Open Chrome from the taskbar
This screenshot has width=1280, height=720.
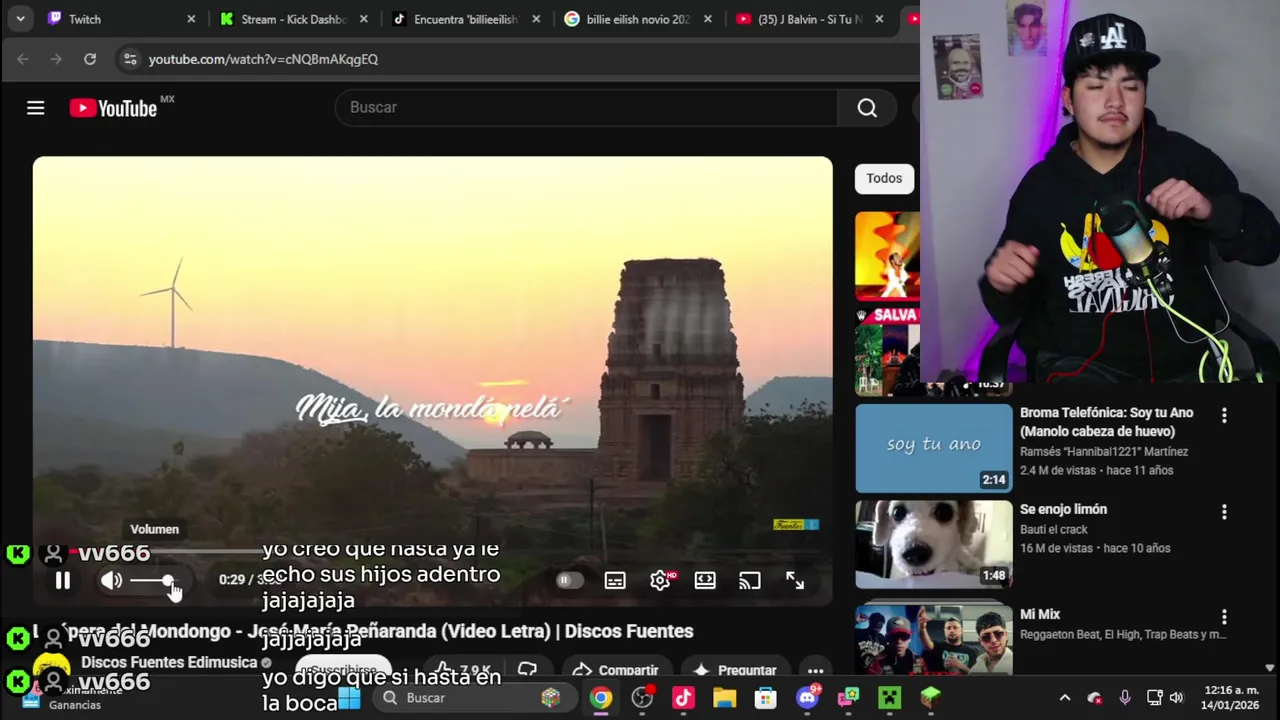point(601,698)
